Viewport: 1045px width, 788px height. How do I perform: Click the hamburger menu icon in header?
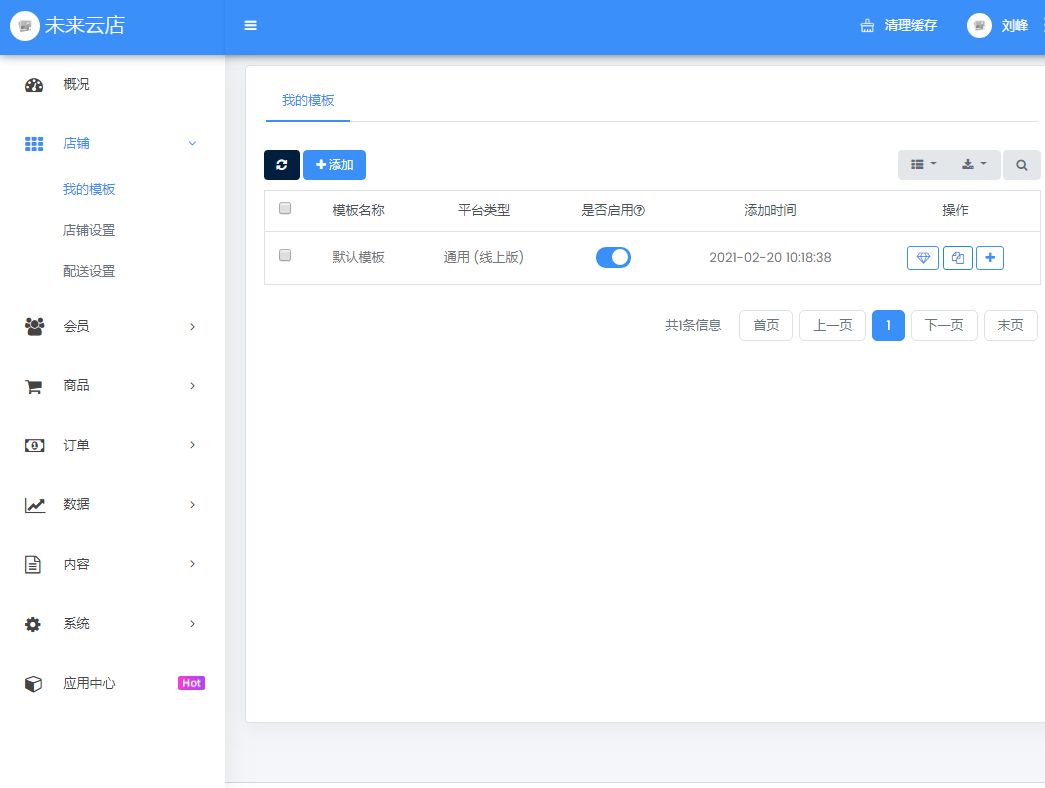250,26
